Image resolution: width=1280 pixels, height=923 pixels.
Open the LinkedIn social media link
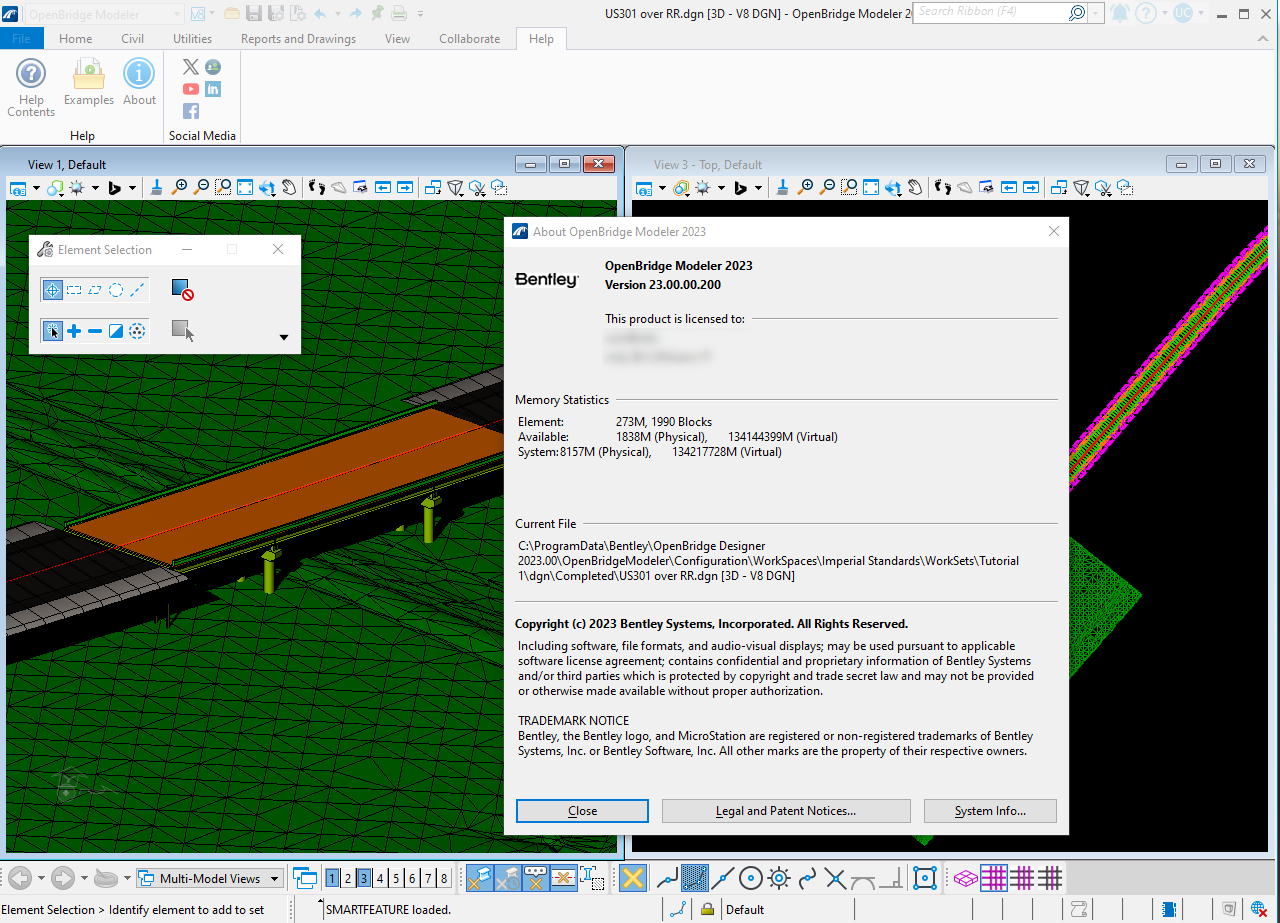[213, 89]
